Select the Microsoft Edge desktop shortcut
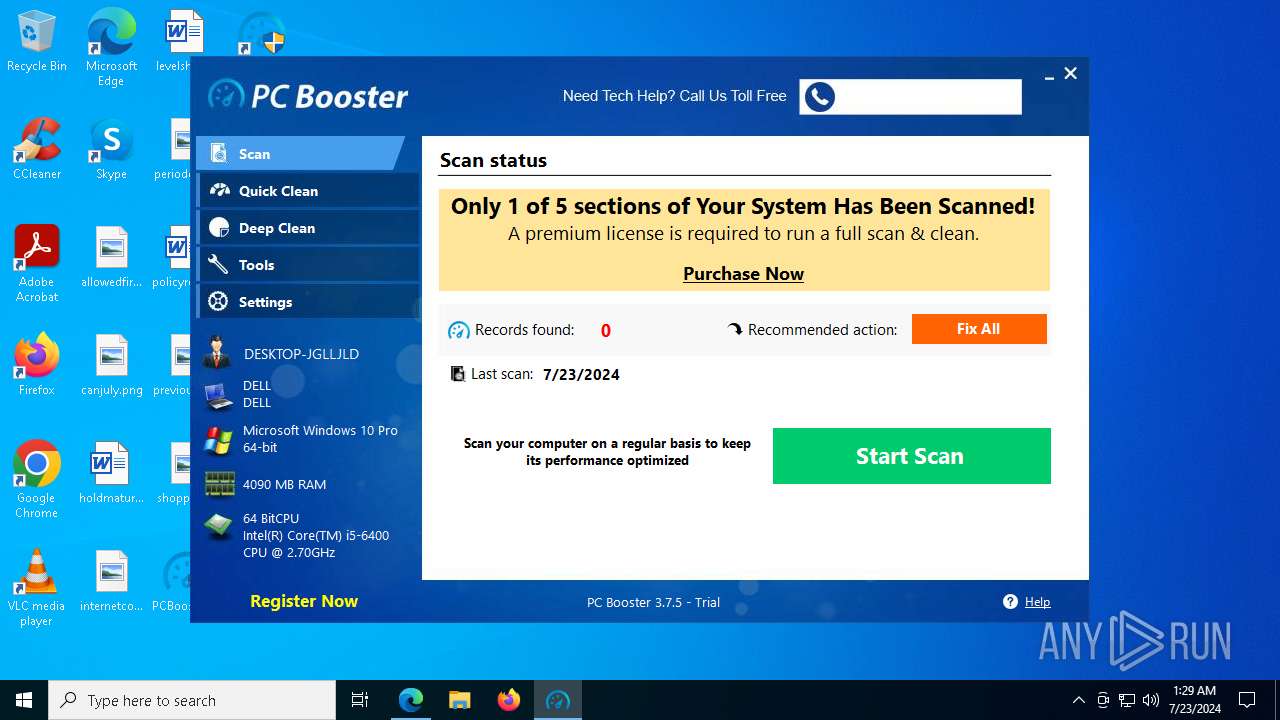This screenshot has width=1280, height=720. pyautogui.click(x=111, y=48)
